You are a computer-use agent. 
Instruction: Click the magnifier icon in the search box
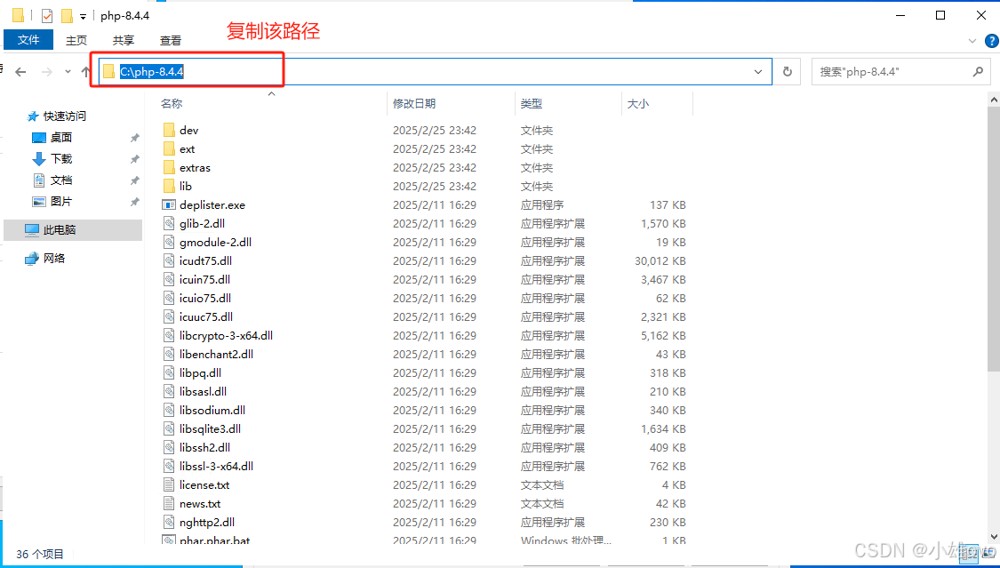978,72
